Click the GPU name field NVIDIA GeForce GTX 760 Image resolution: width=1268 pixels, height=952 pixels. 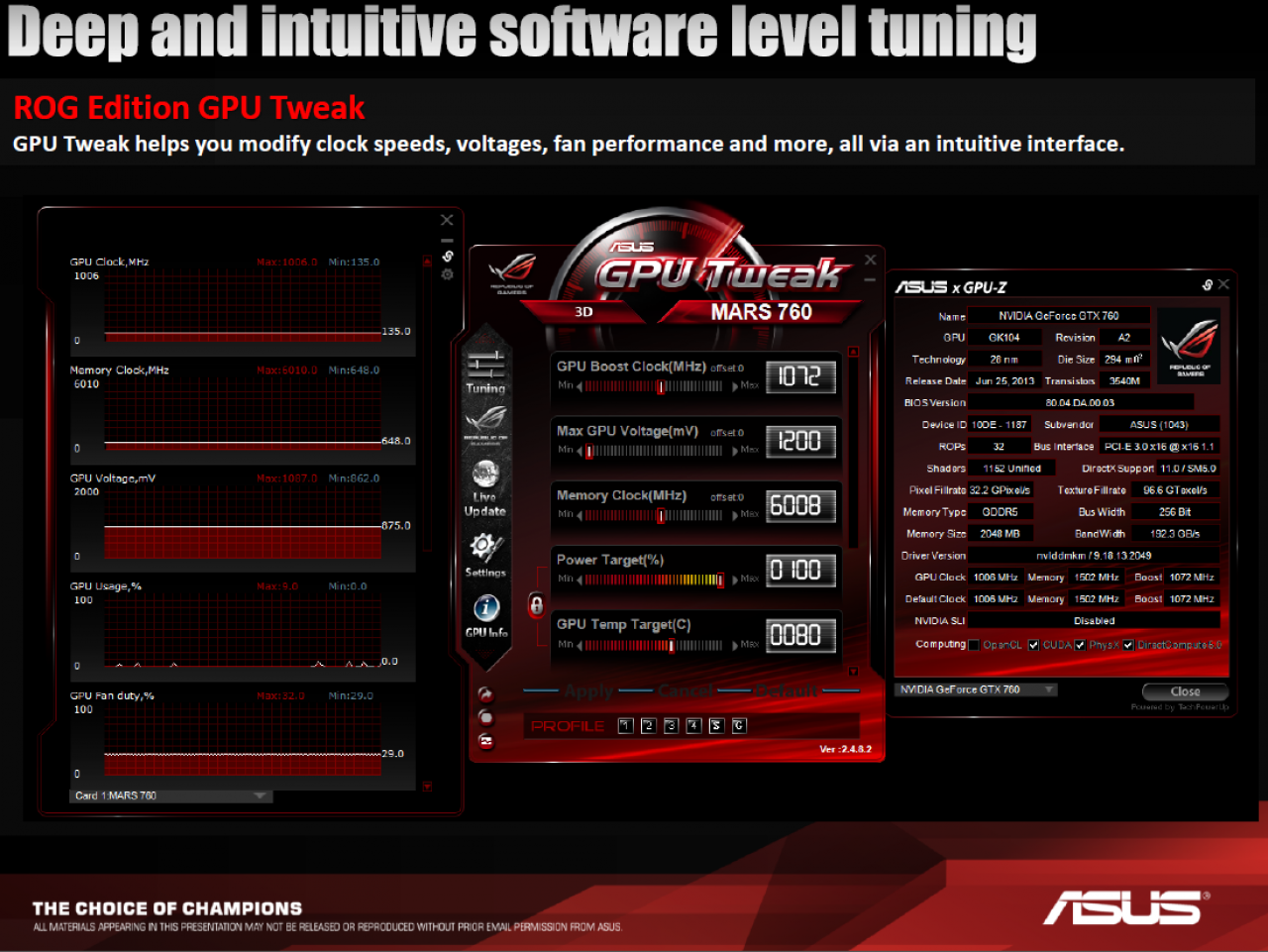click(1059, 316)
